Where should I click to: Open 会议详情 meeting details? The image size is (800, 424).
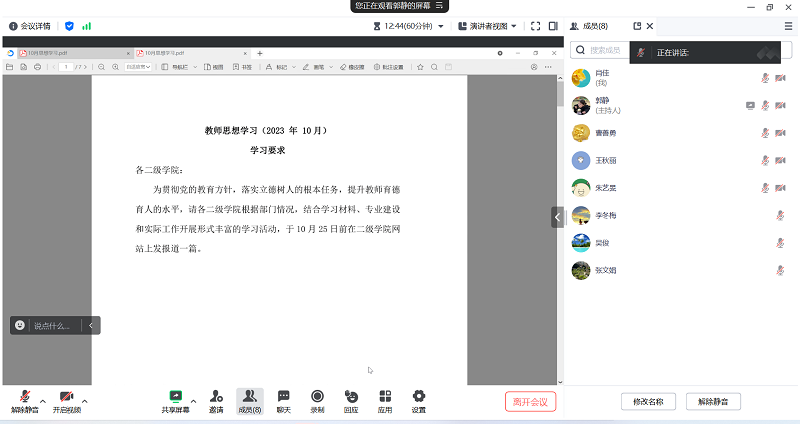32,26
